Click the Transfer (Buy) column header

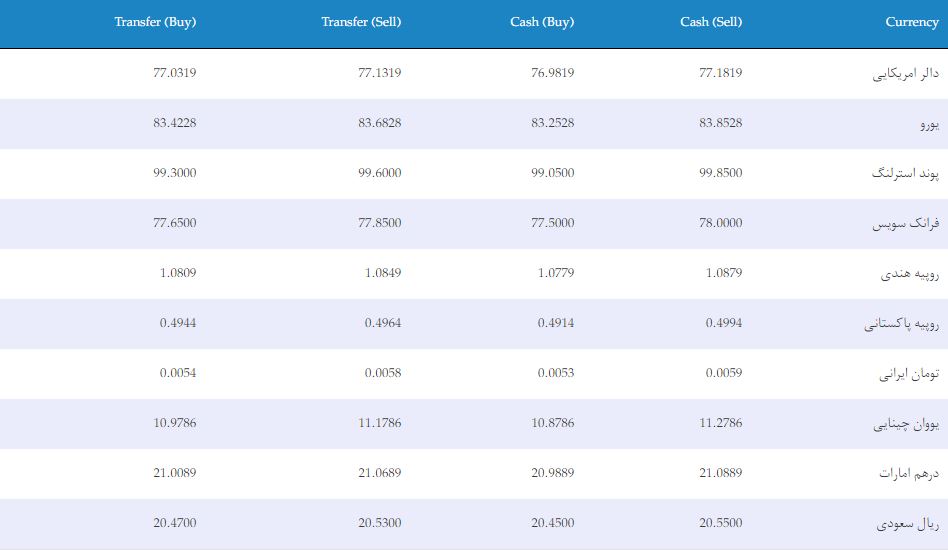pos(155,22)
